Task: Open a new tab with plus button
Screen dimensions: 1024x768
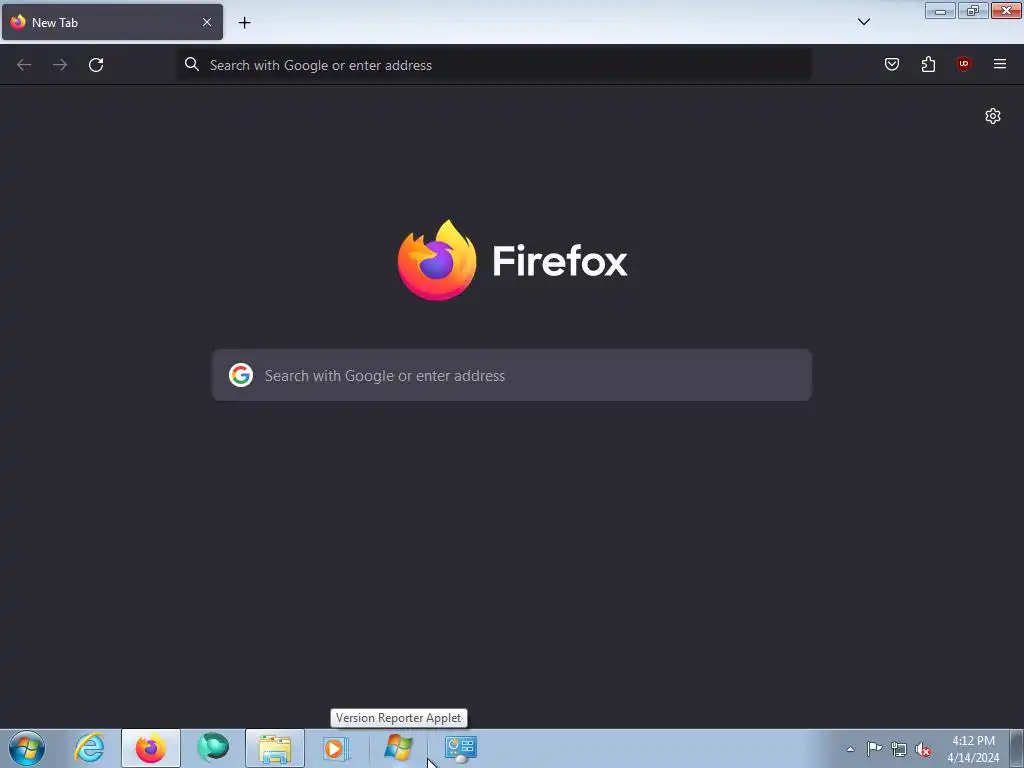Action: click(x=244, y=23)
